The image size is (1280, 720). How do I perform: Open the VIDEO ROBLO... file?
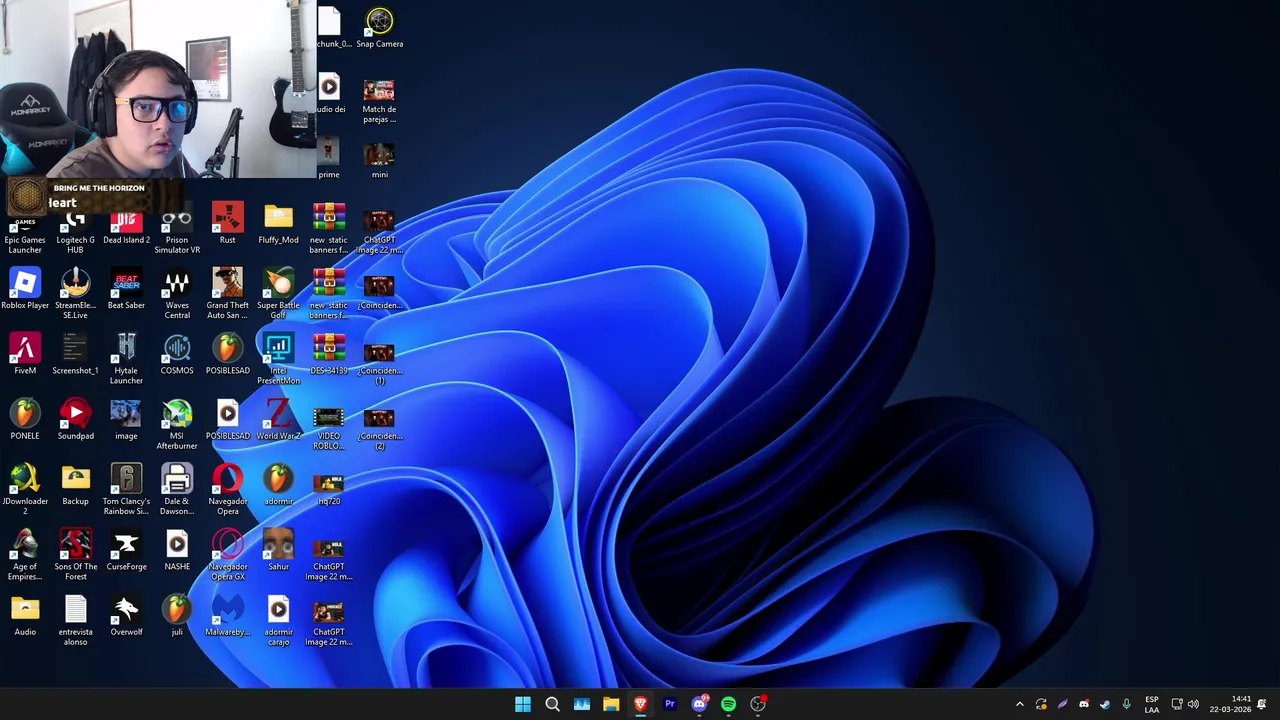click(x=329, y=425)
